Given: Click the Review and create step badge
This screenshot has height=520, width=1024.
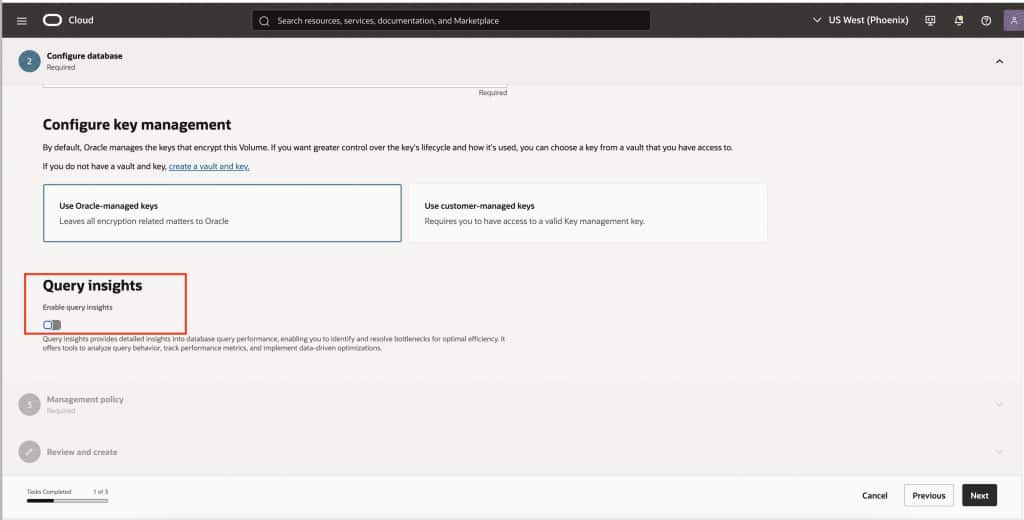Looking at the screenshot, I should coord(29,451).
